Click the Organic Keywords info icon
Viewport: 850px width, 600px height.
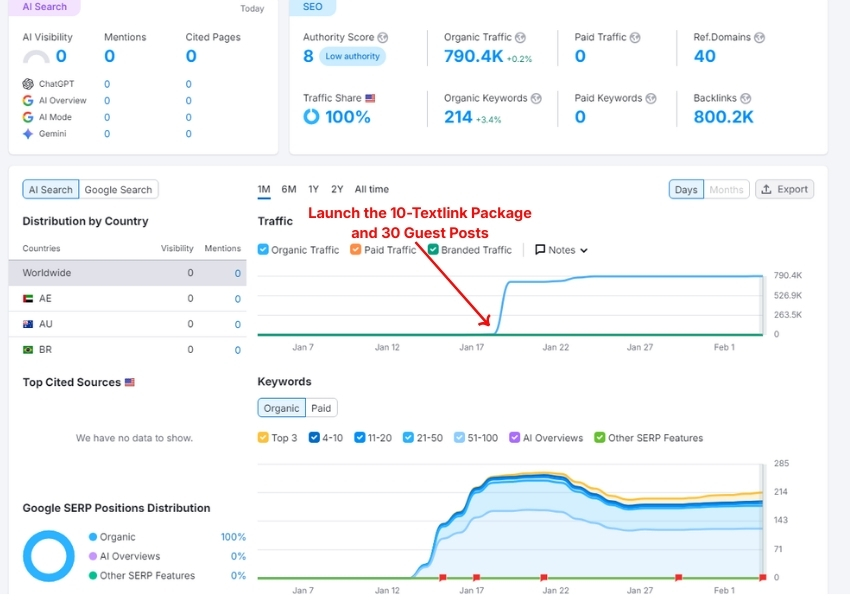pos(536,98)
